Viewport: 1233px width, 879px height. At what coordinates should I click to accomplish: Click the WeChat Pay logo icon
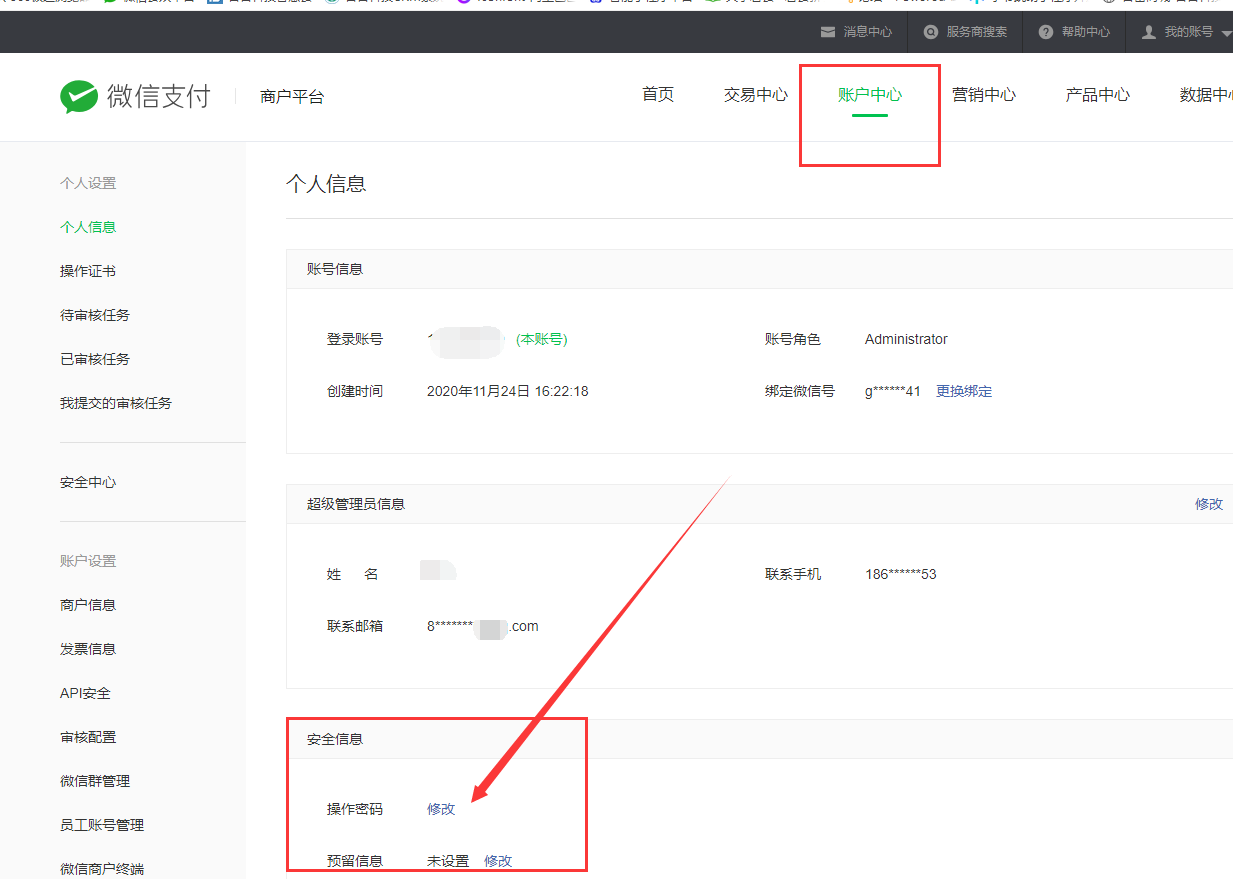click(78, 96)
